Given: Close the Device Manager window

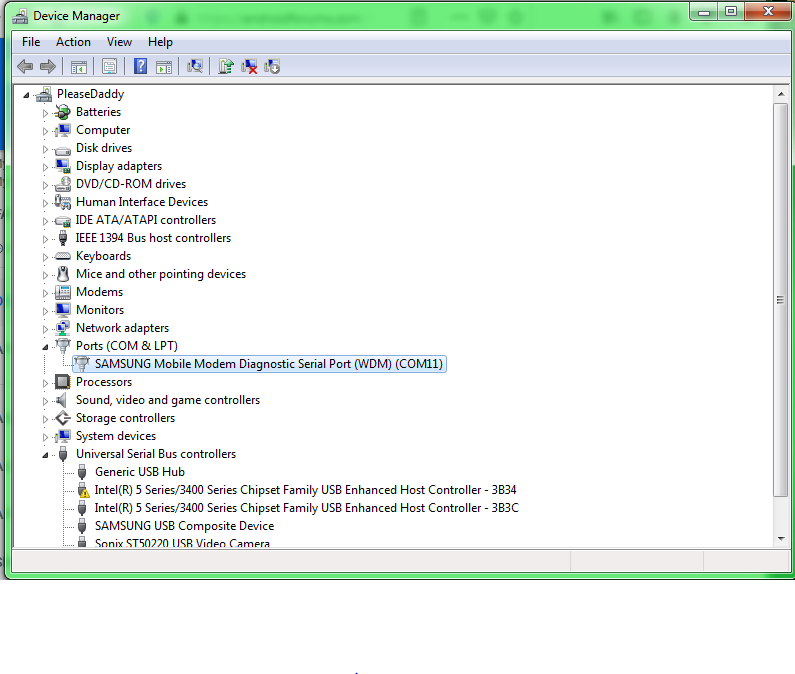Looking at the screenshot, I should point(768,12).
